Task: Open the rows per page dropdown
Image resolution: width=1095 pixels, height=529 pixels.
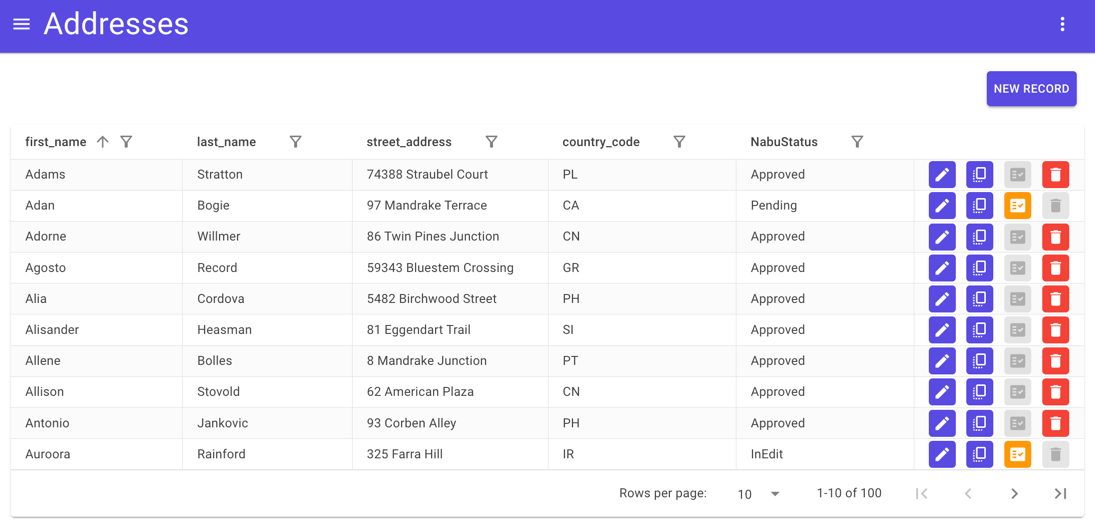Action: tap(758, 494)
